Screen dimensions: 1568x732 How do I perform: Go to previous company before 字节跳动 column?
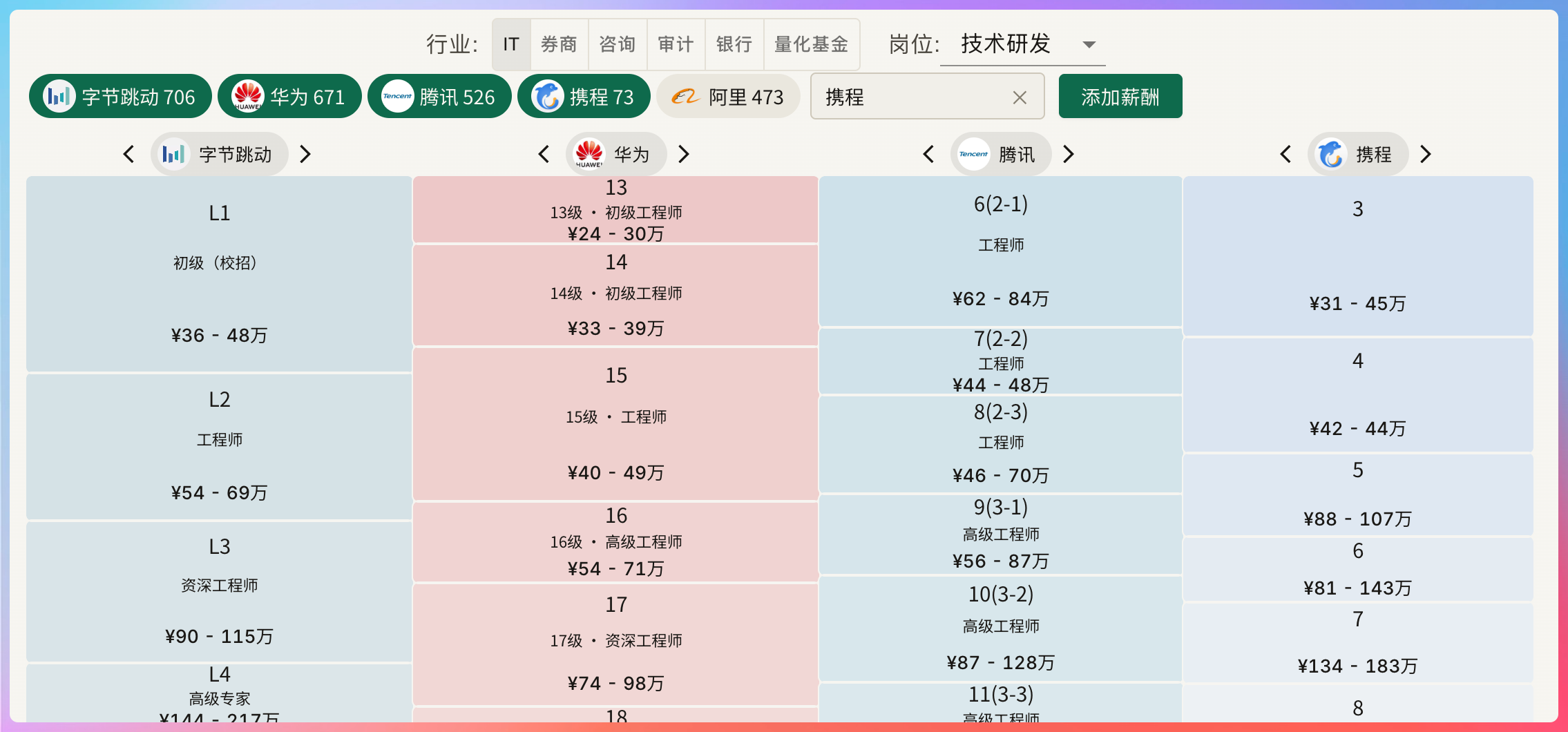pyautogui.click(x=128, y=154)
